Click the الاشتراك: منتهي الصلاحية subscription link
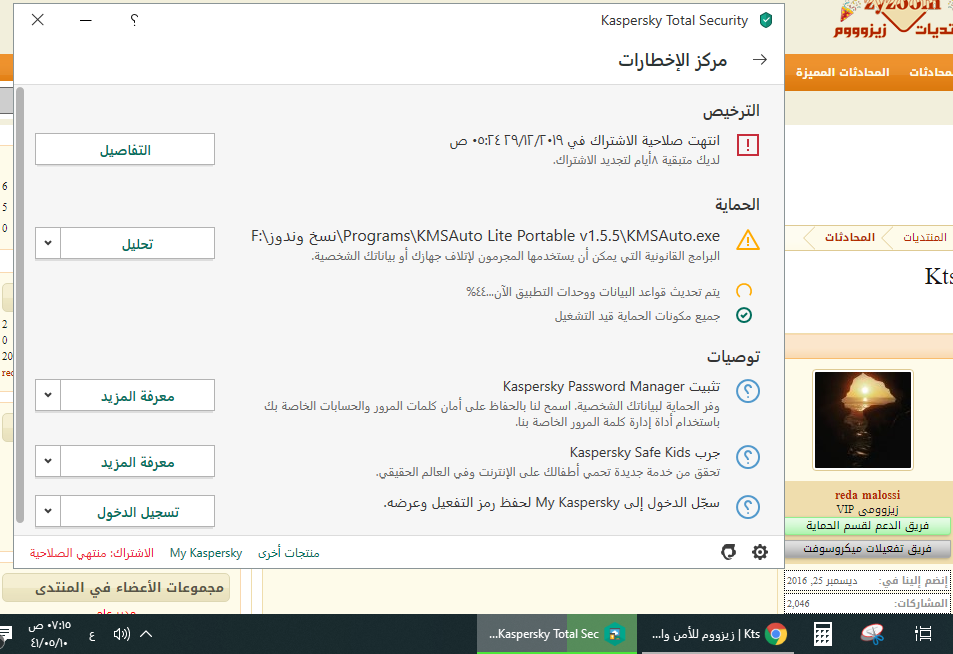 point(92,553)
